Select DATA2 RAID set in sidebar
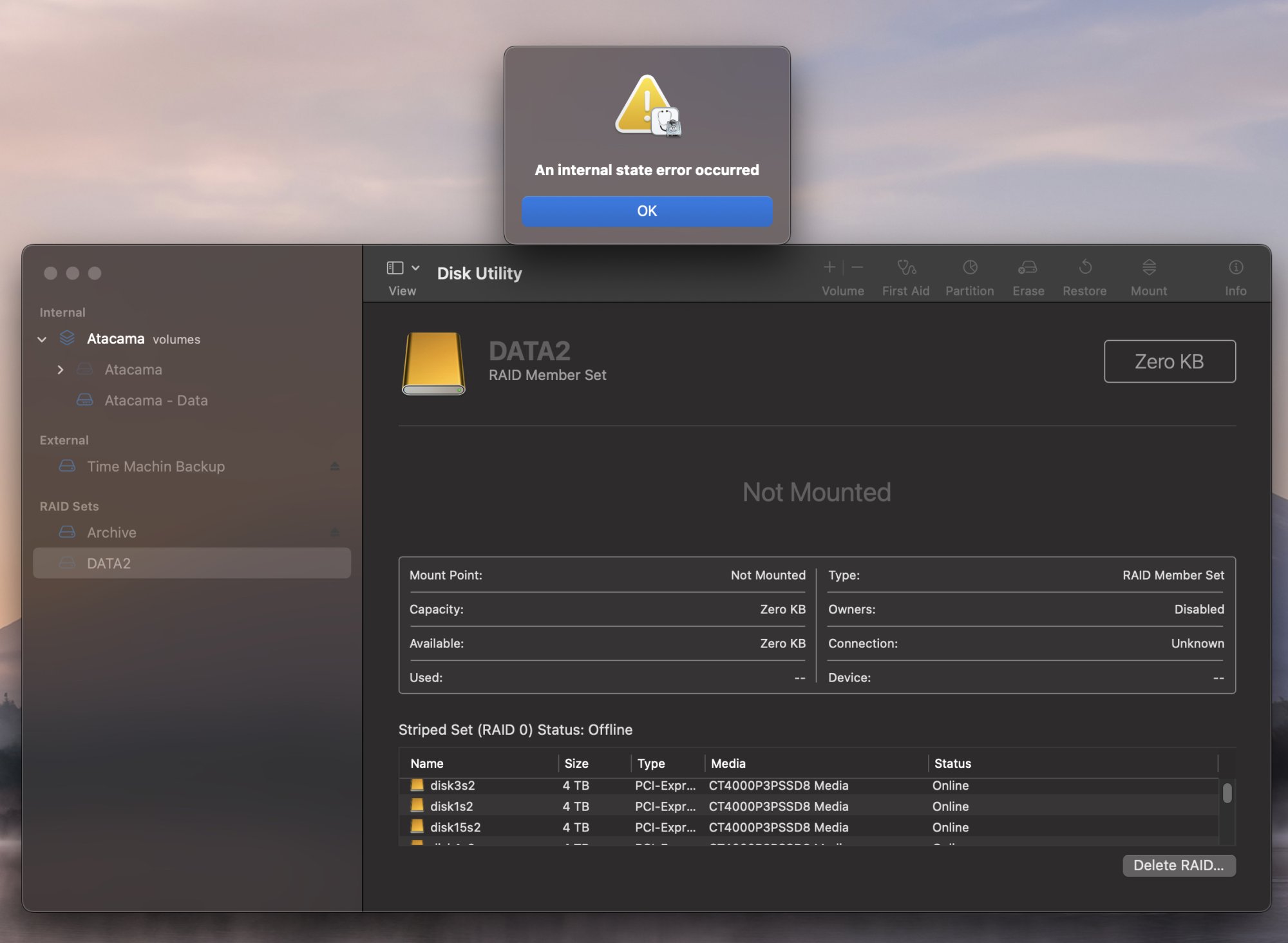 click(x=192, y=564)
